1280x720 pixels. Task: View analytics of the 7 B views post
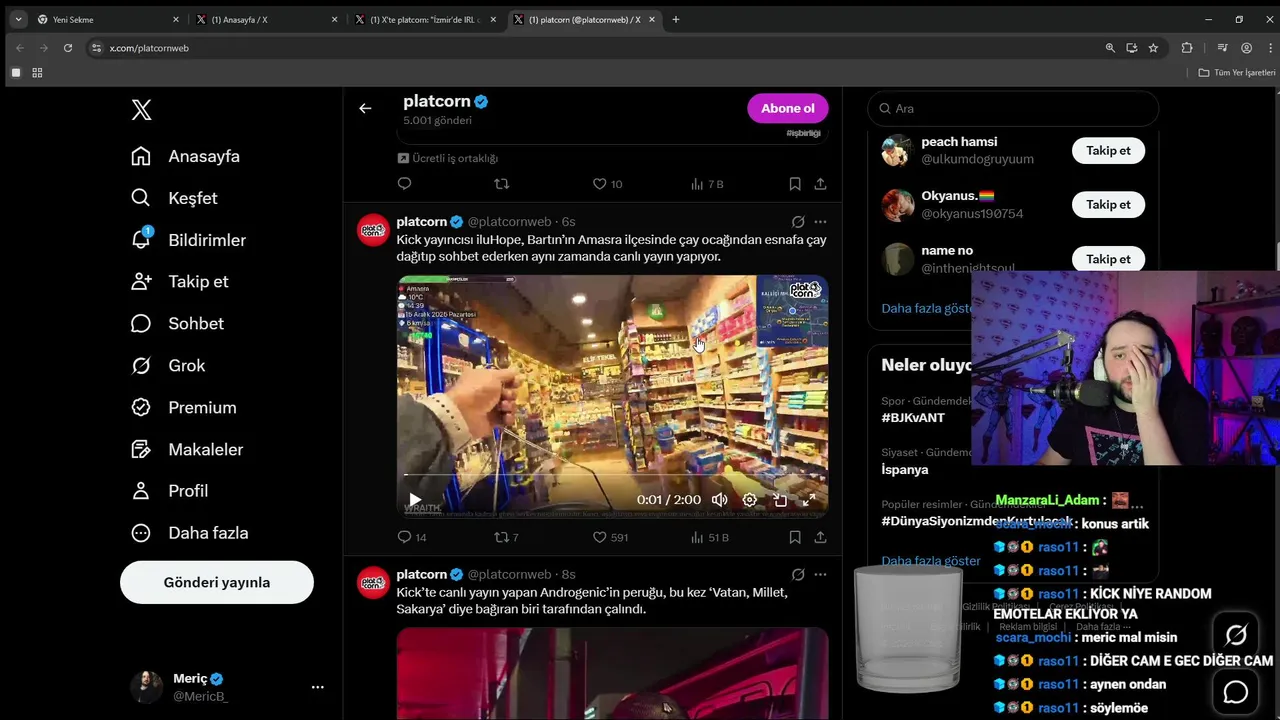coord(707,184)
